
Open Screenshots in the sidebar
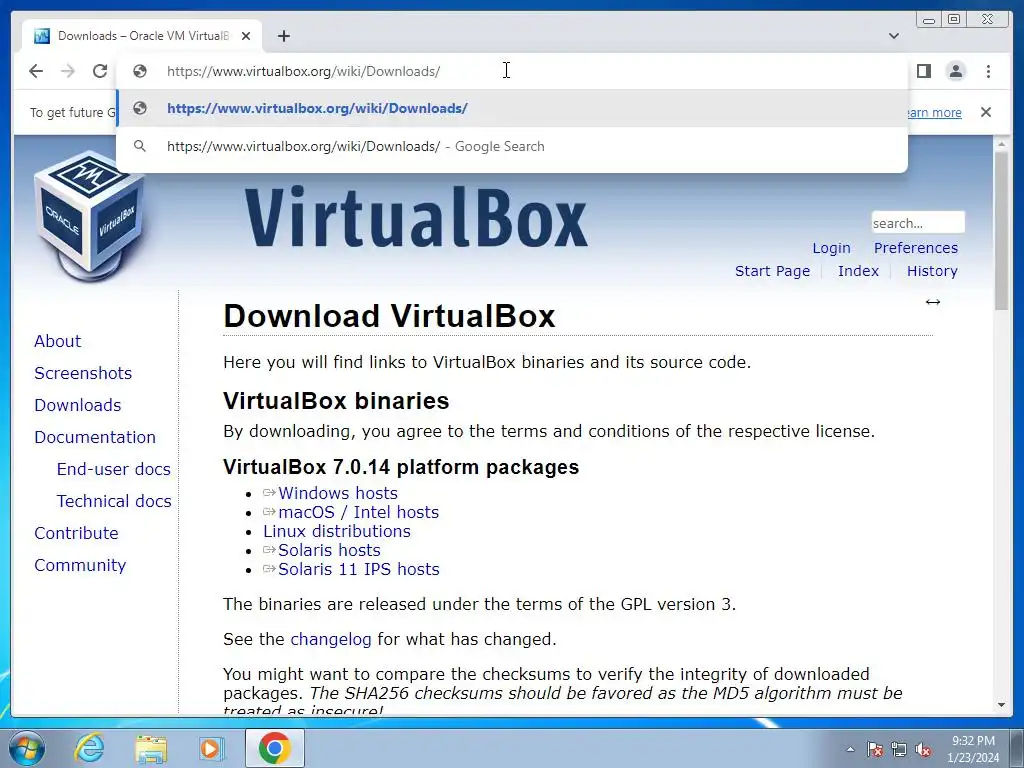pos(83,373)
